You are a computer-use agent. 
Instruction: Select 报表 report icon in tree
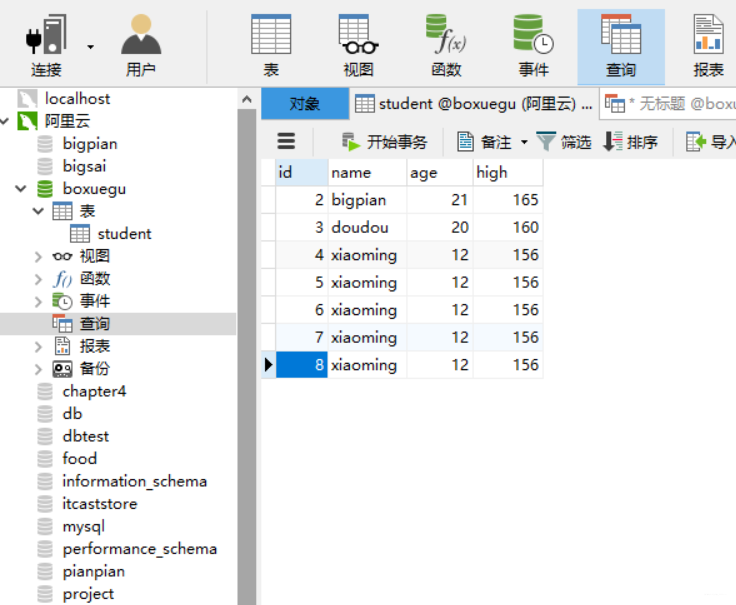62,346
